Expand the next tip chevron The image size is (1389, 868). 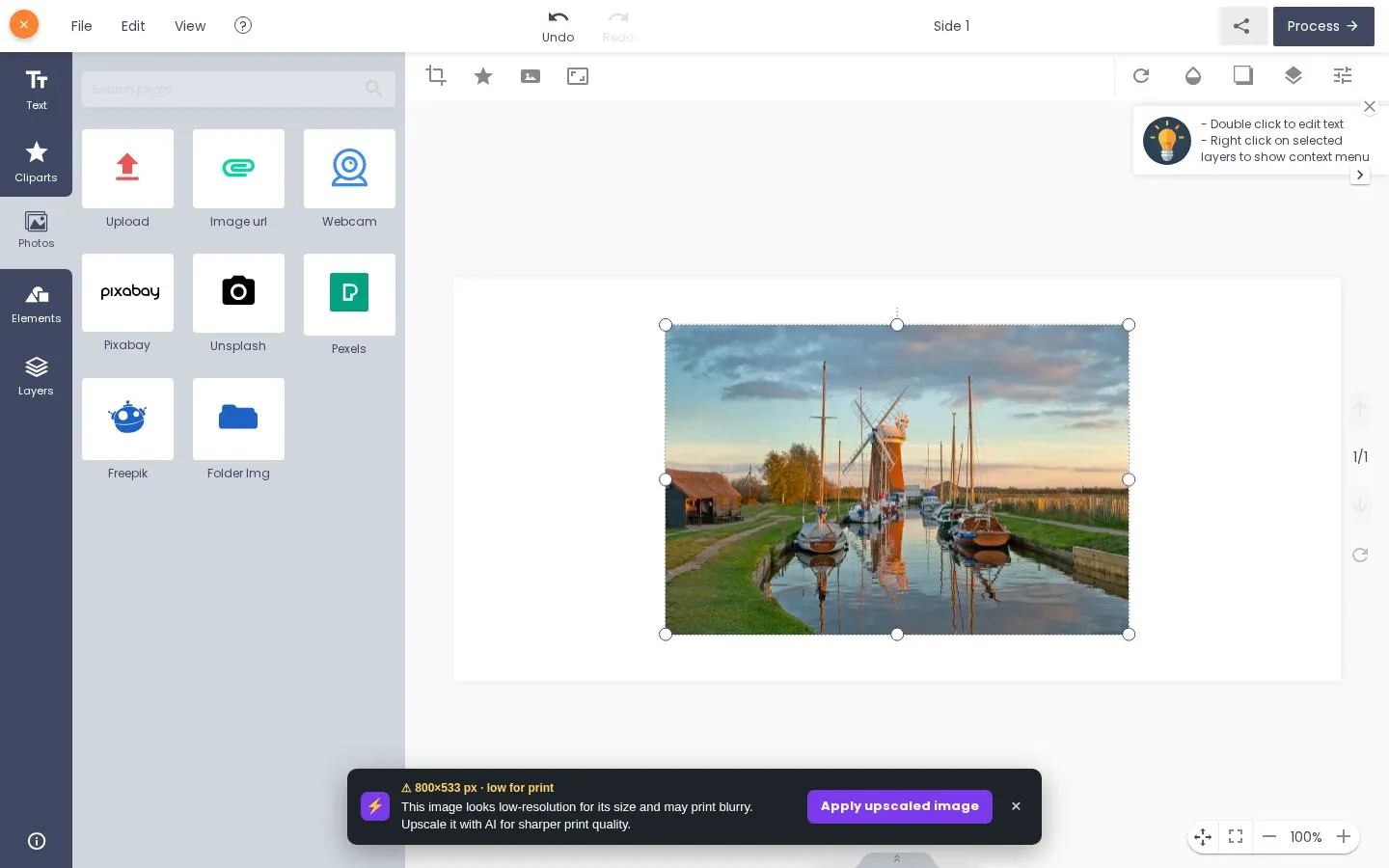(x=1360, y=175)
